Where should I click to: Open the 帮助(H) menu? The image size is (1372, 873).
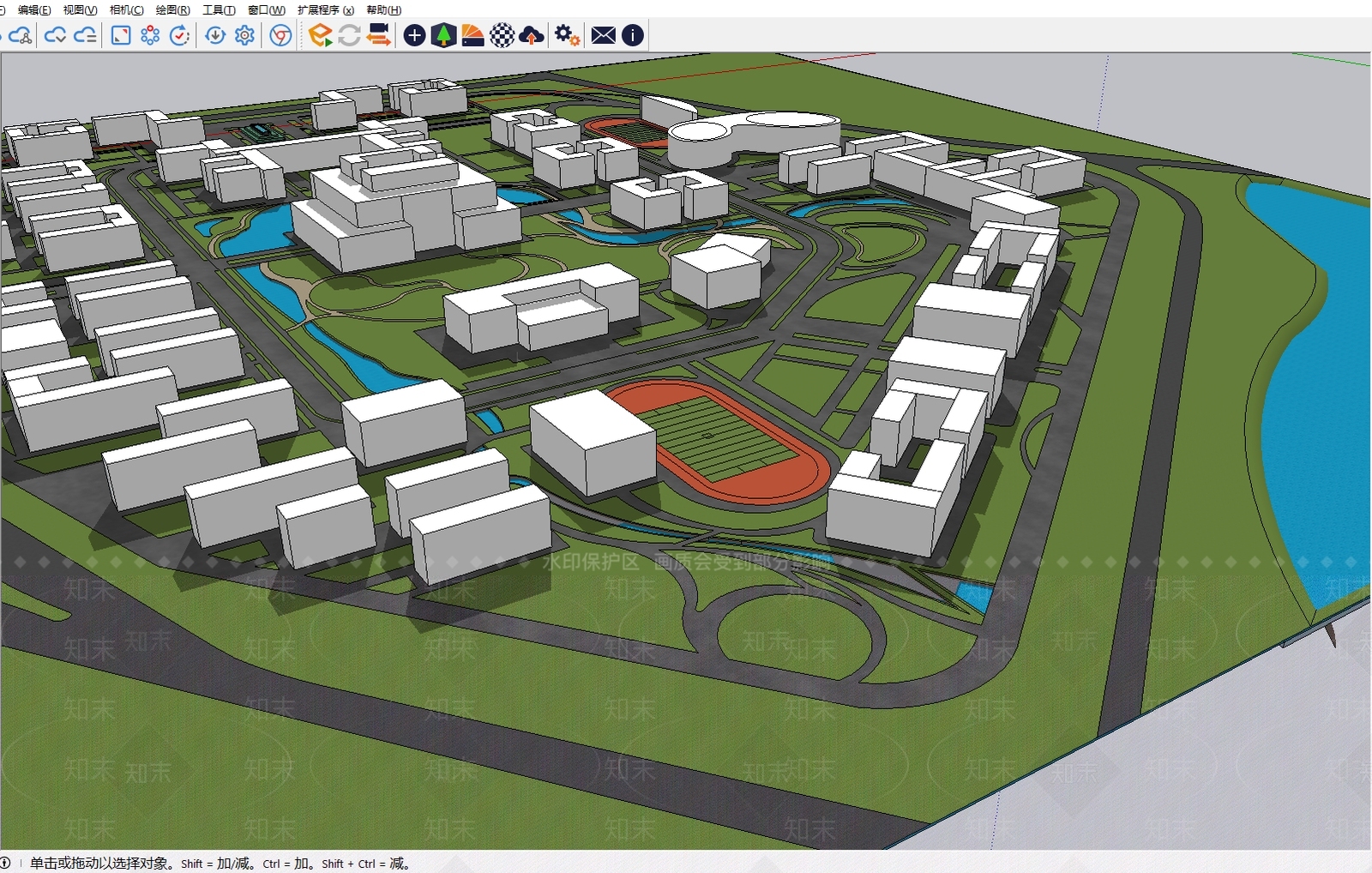pos(383,9)
